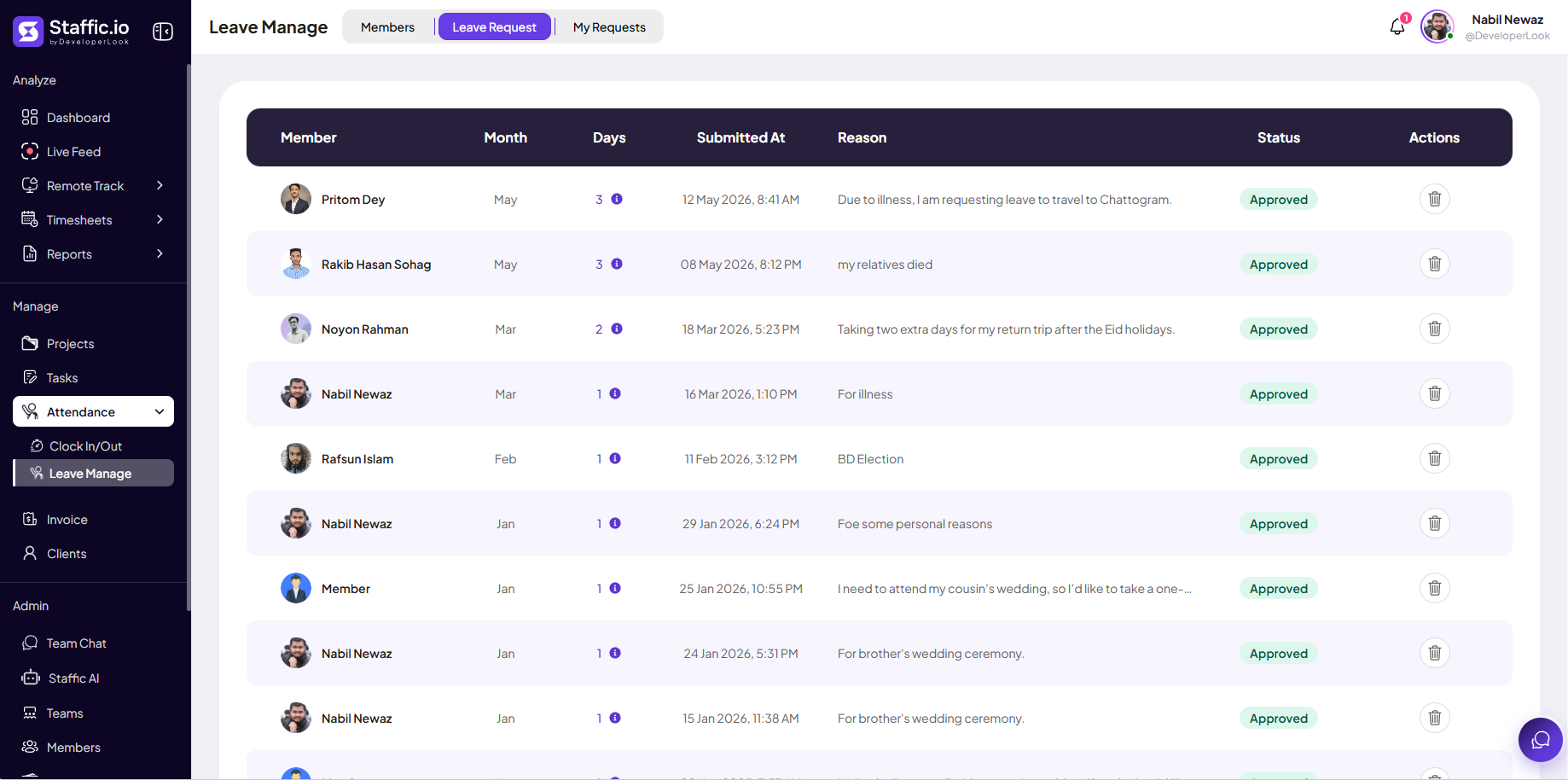Show day info for the 16 Mar request
This screenshot has height=780, width=1568.
point(615,393)
